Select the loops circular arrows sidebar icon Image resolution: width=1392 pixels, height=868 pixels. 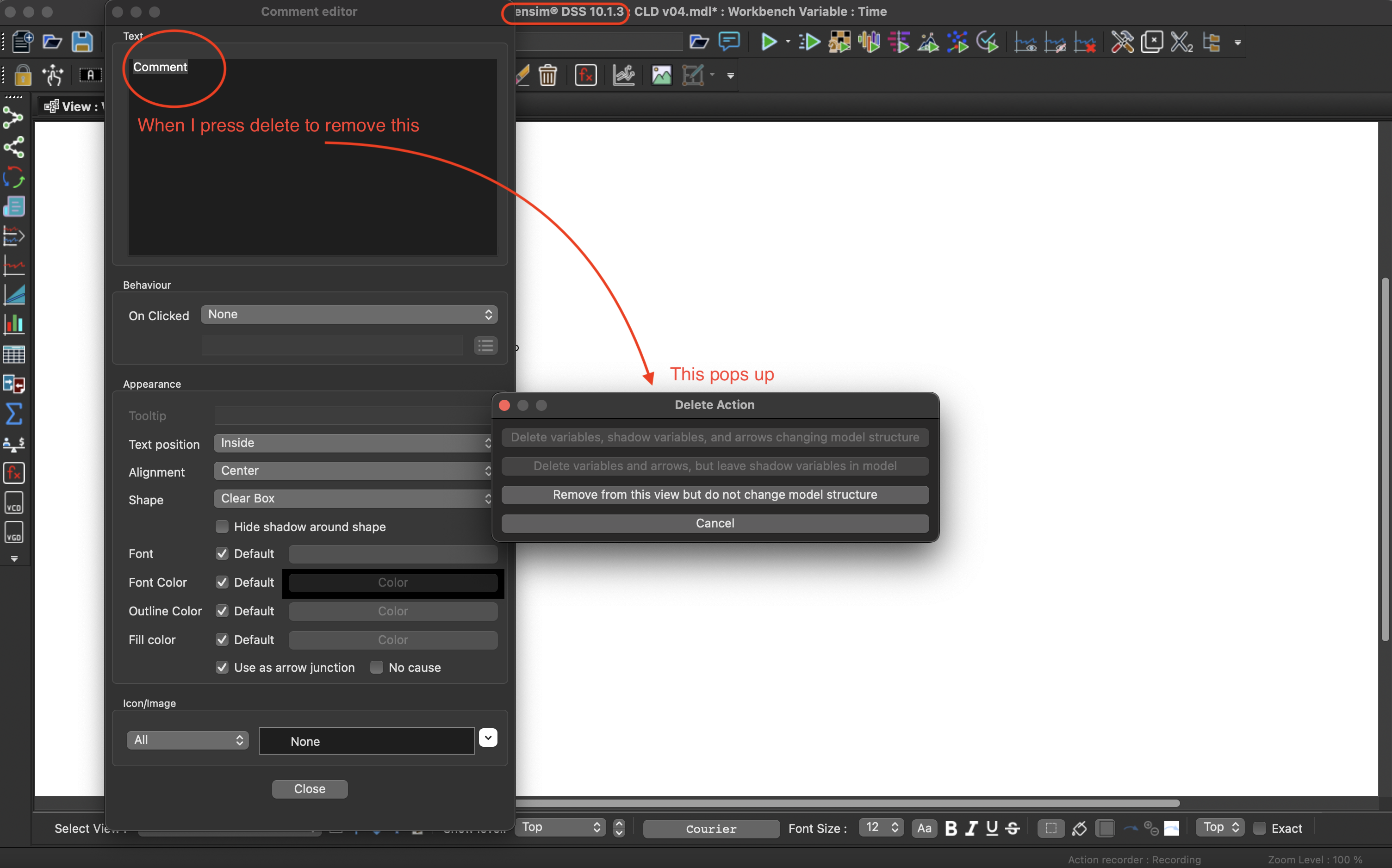click(14, 177)
